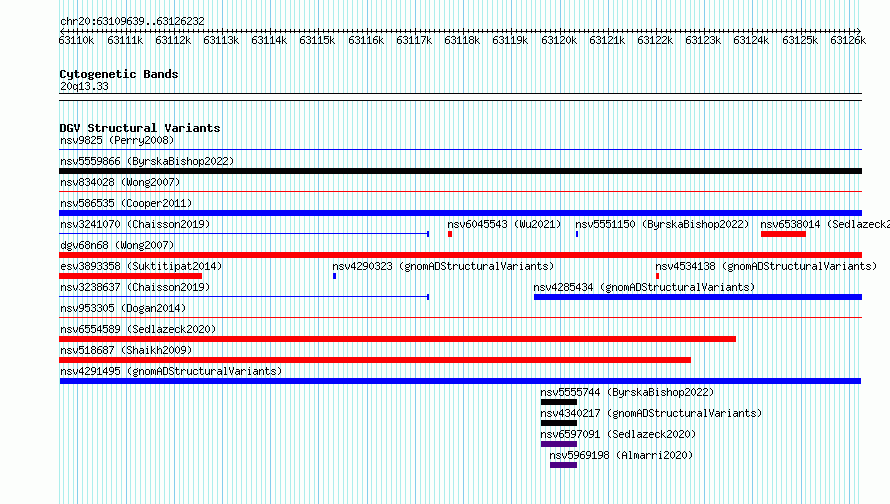This screenshot has height=504, width=890.
Task: Click the small blue nsv4290323 marker
Action: click(334, 276)
